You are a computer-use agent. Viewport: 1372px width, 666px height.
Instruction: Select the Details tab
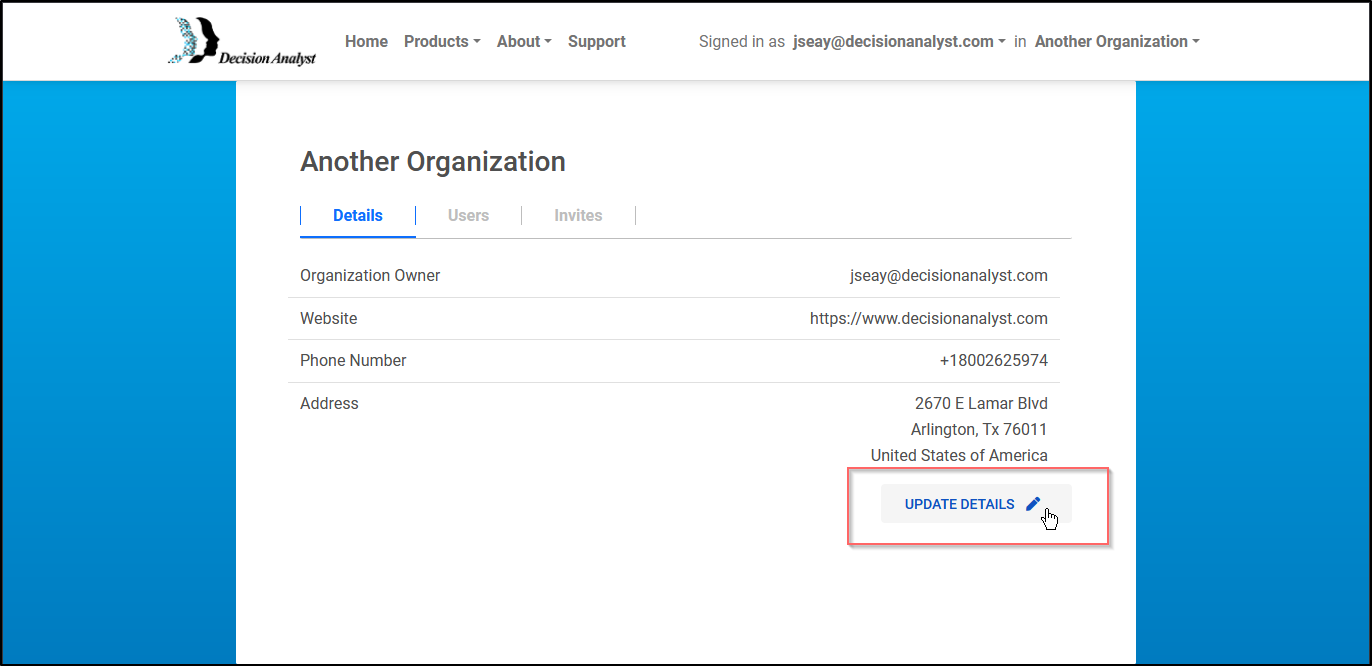coord(357,215)
